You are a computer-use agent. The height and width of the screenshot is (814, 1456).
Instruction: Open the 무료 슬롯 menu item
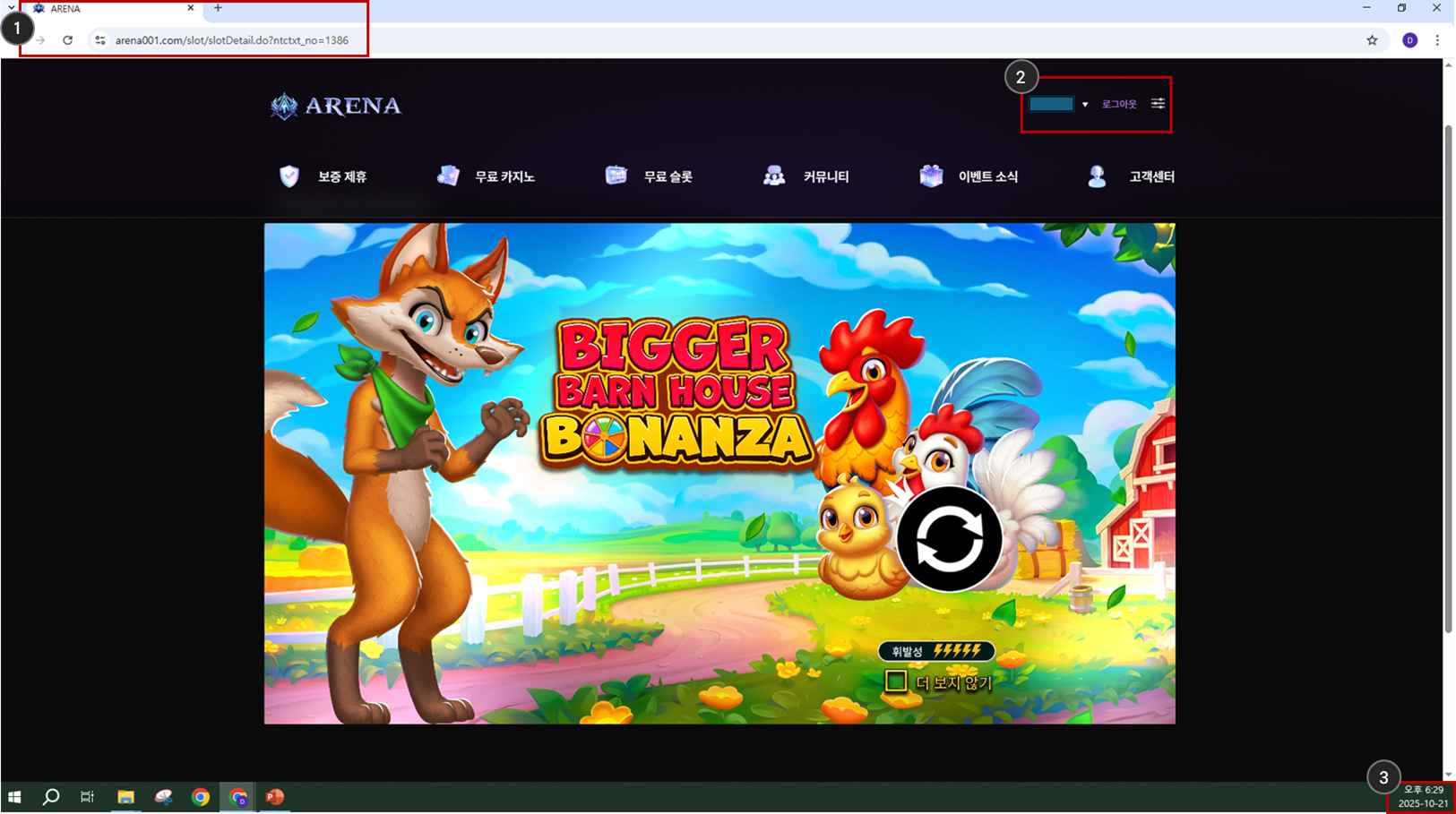coord(668,177)
